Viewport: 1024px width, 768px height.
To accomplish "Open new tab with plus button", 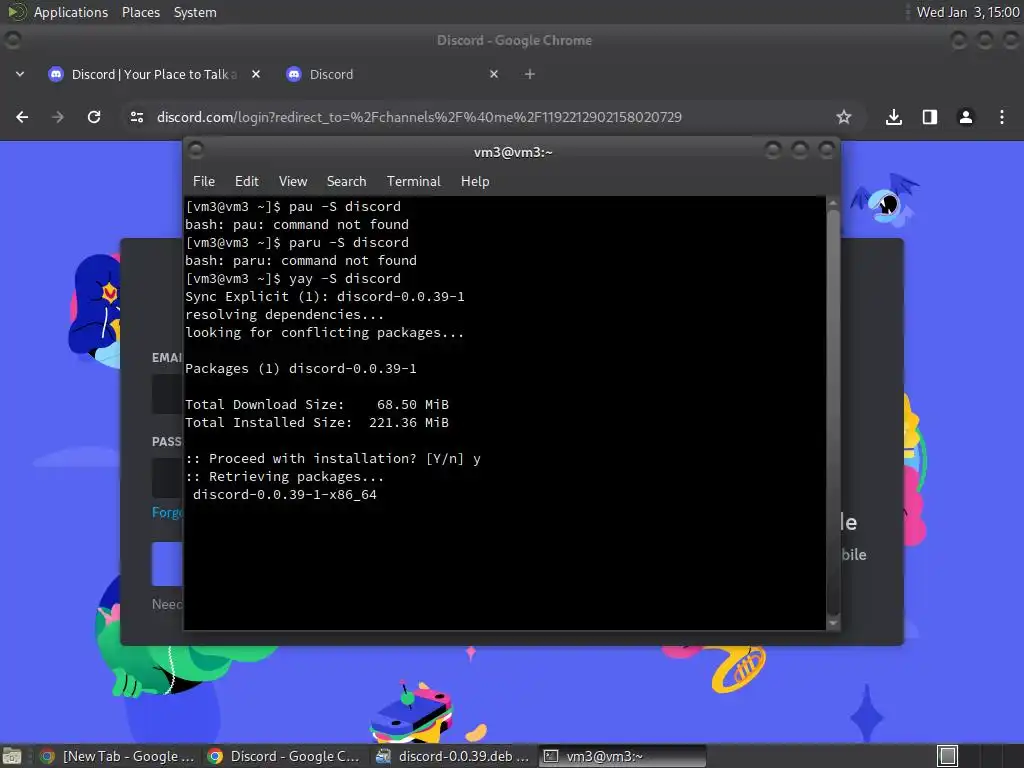I will 530,74.
